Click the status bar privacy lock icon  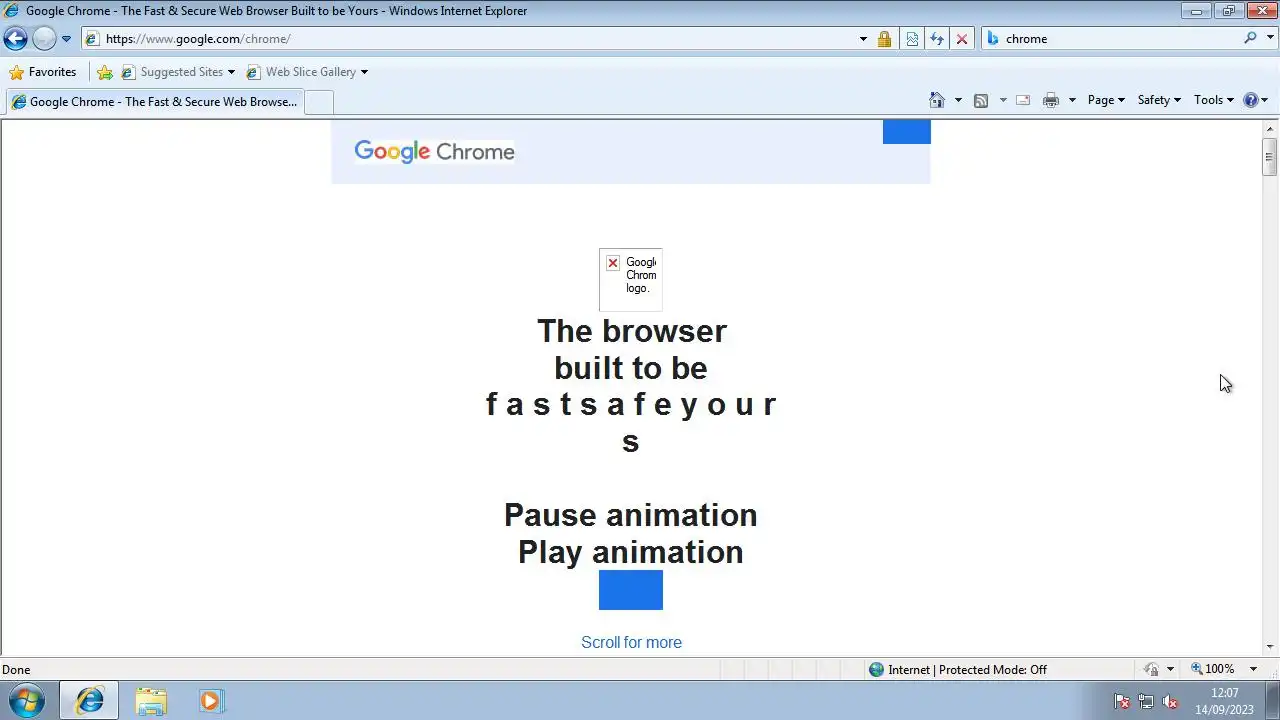point(1152,670)
